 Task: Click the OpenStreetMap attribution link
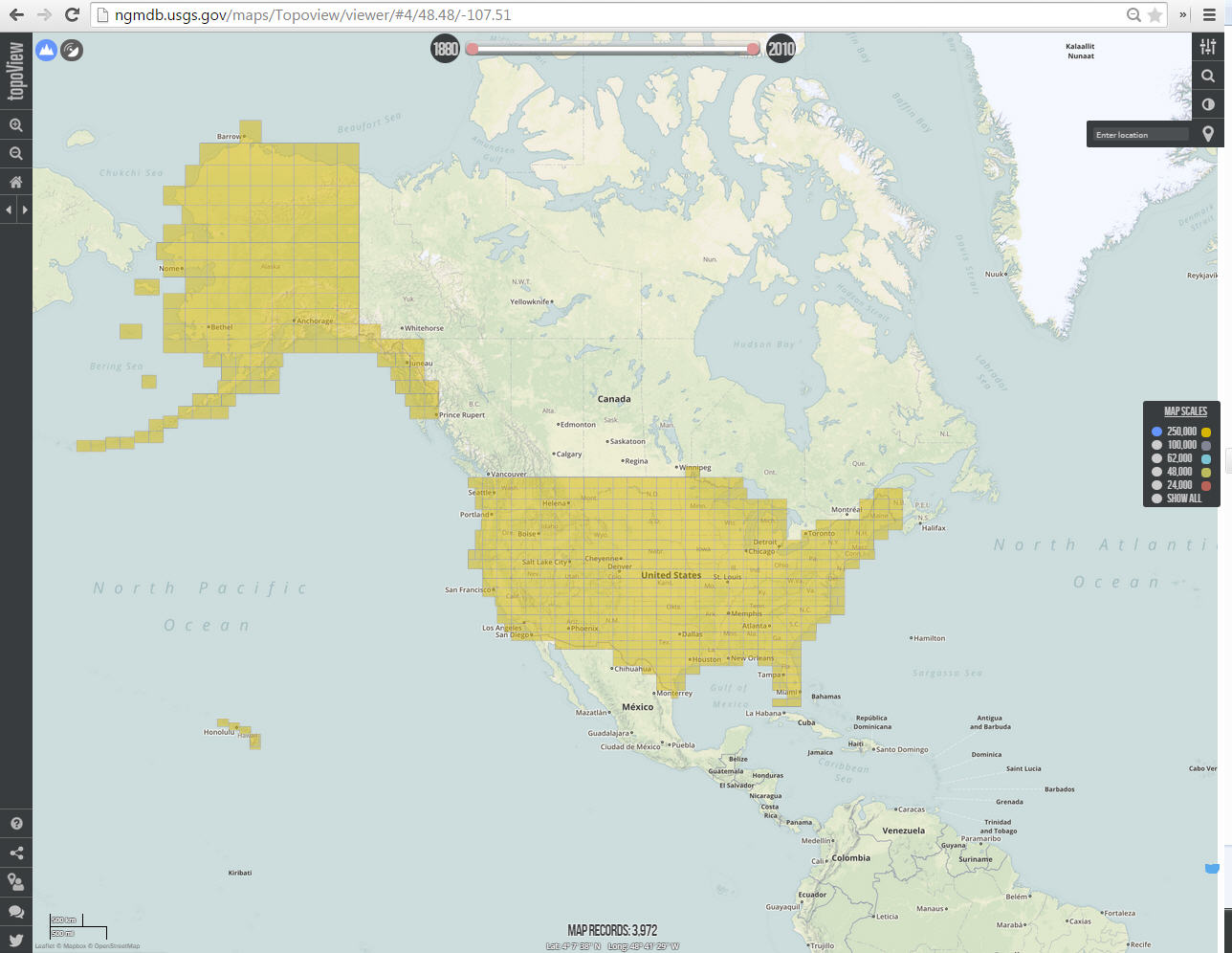117,946
